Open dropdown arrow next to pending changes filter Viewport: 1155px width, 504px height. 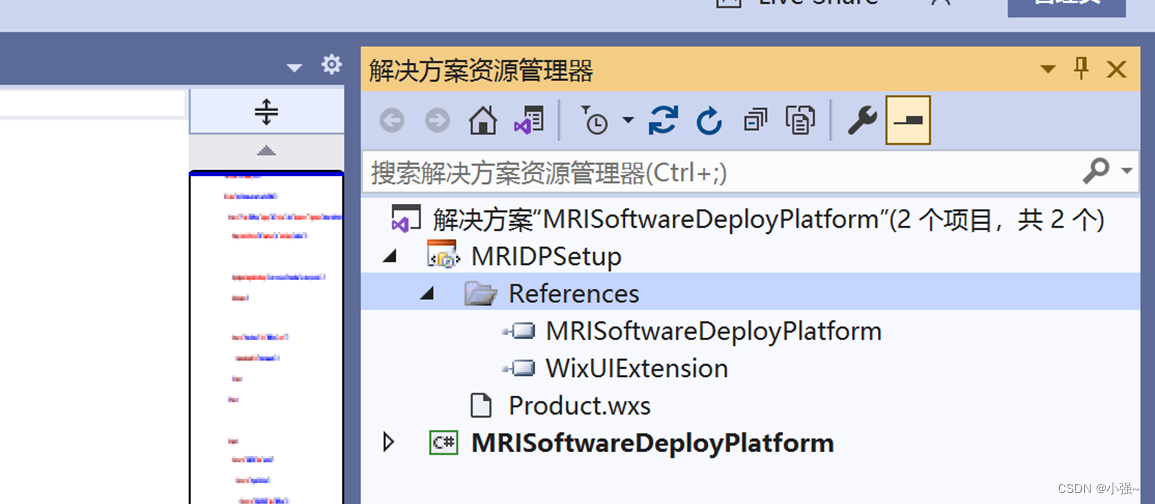click(628, 120)
